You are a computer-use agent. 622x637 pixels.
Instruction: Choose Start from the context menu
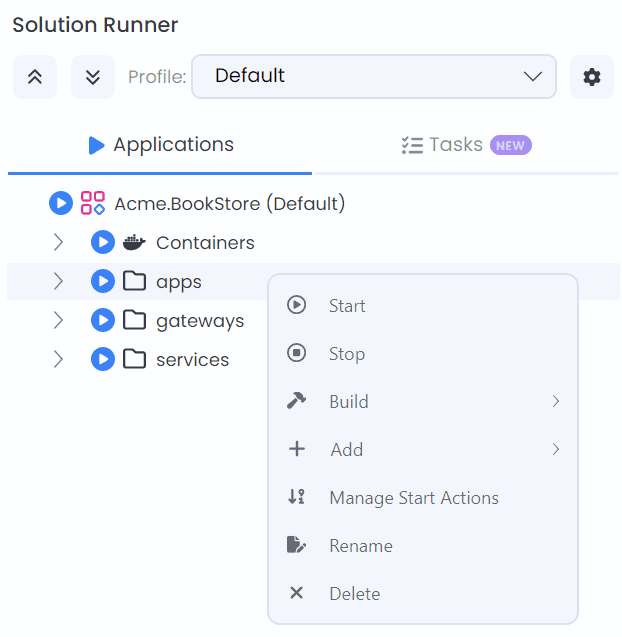(347, 306)
